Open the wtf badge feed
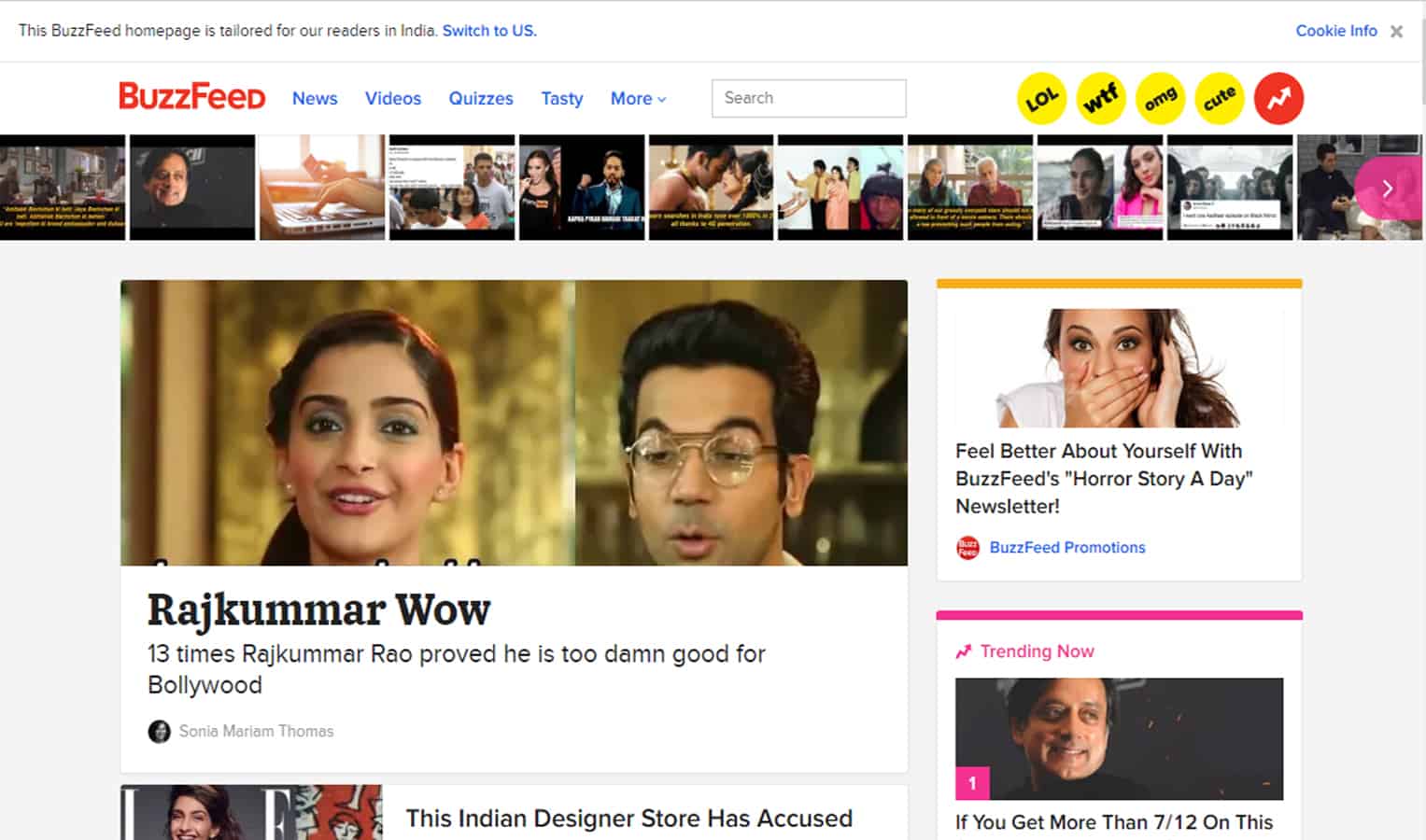Image resolution: width=1426 pixels, height=840 pixels. click(x=1101, y=98)
